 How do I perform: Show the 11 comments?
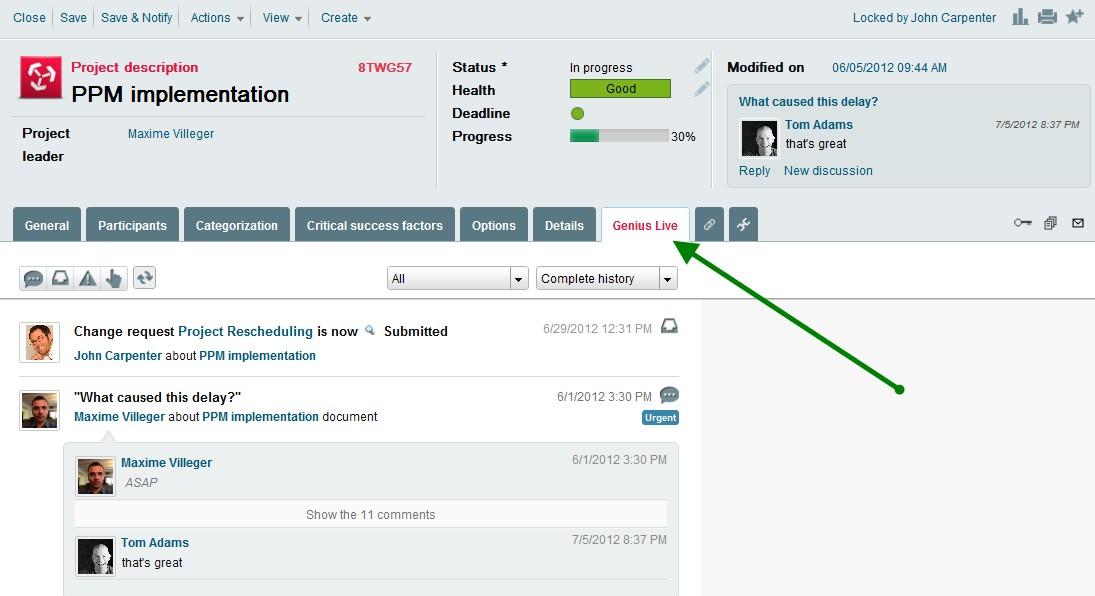pos(371,514)
